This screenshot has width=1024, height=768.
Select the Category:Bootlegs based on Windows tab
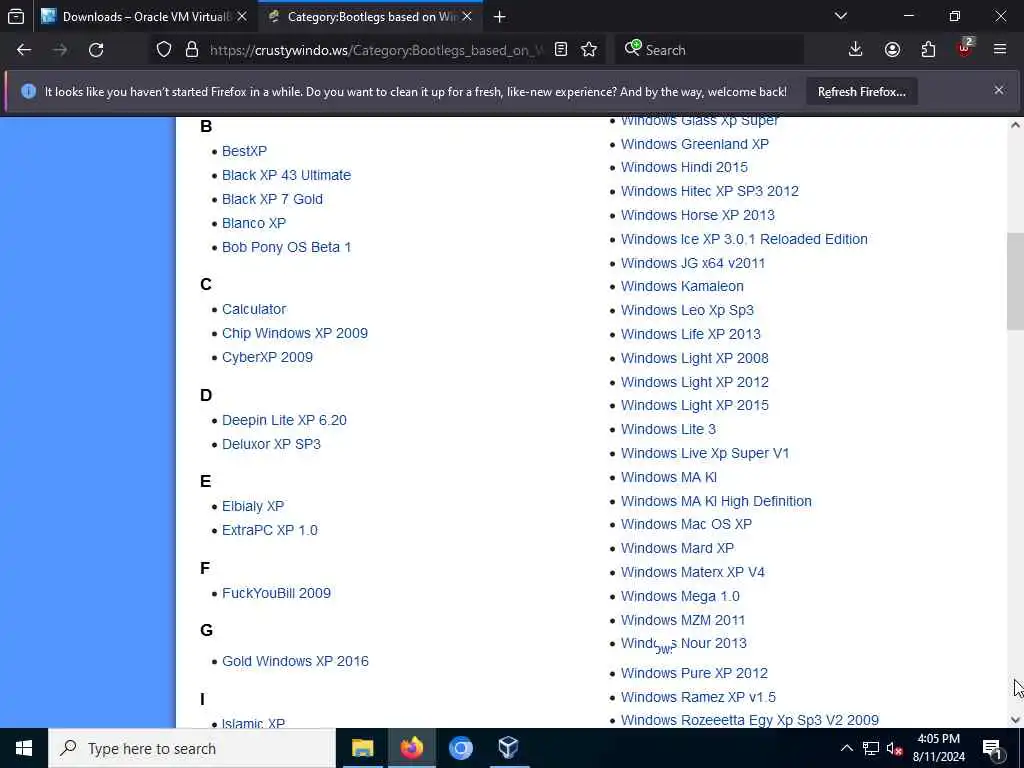371,16
